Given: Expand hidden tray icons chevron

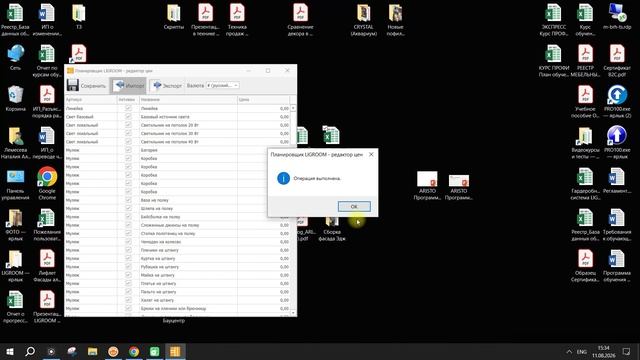Looking at the screenshot, I should [569, 351].
